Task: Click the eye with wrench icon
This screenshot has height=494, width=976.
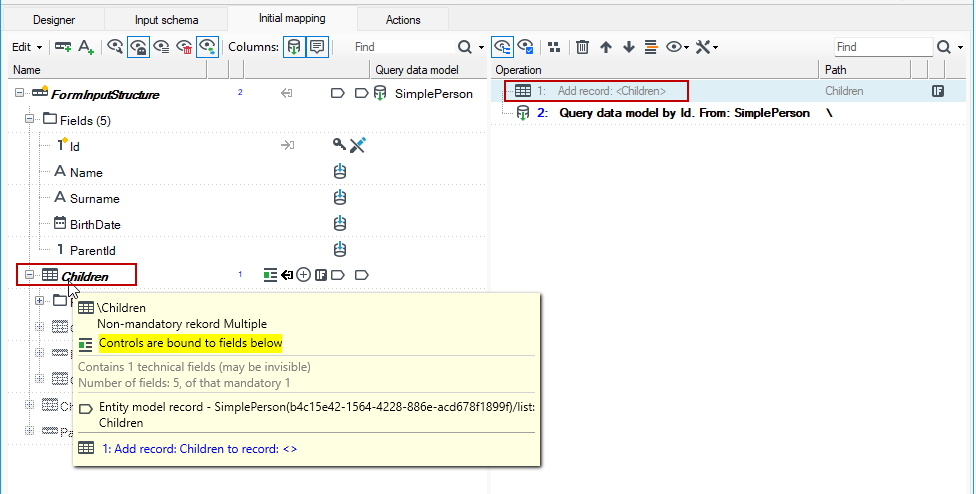Action: (115, 47)
